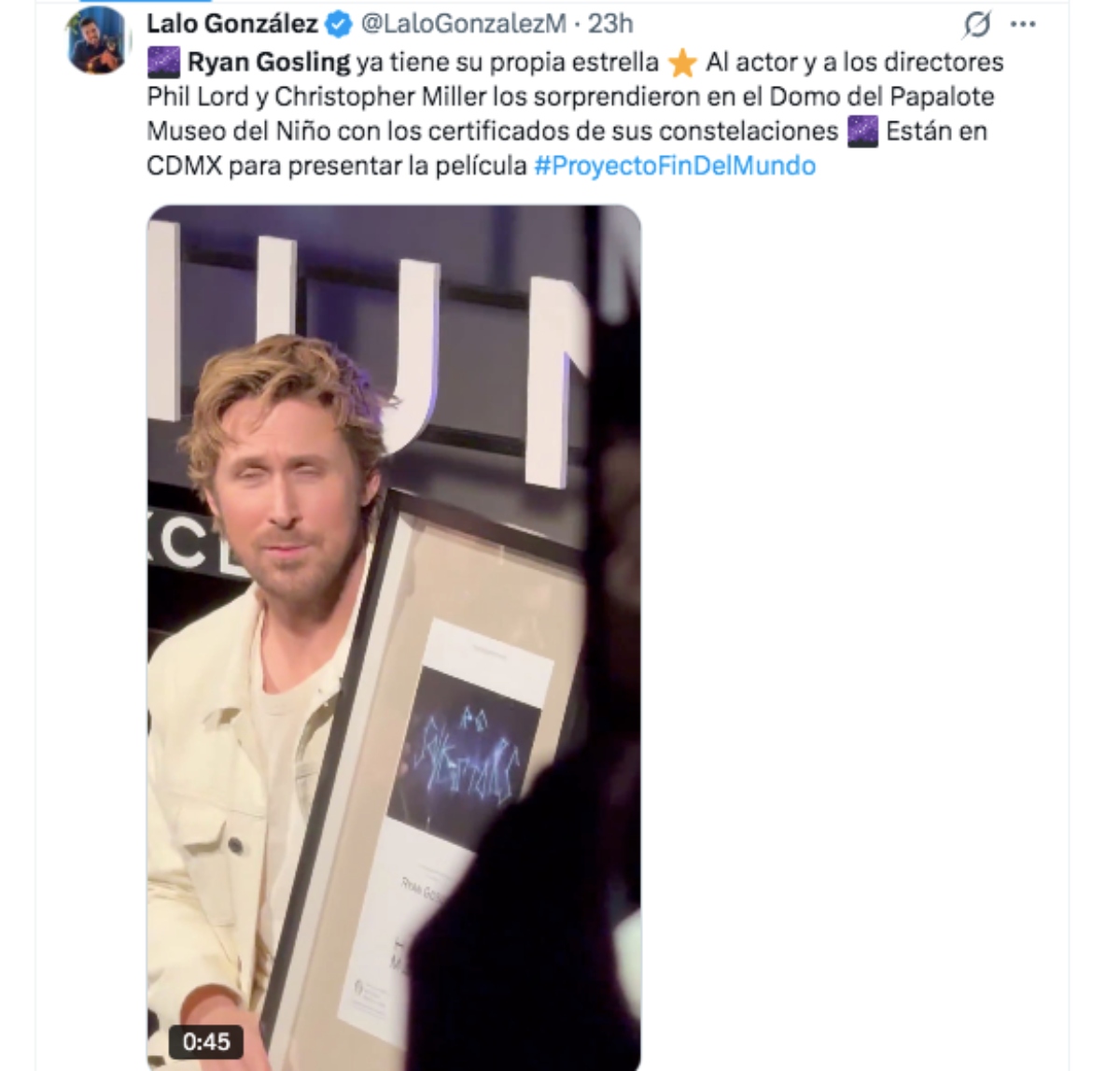Open the @LaloGonzalezM handle link
The width and height of the screenshot is (1120, 1071).
click(x=463, y=23)
